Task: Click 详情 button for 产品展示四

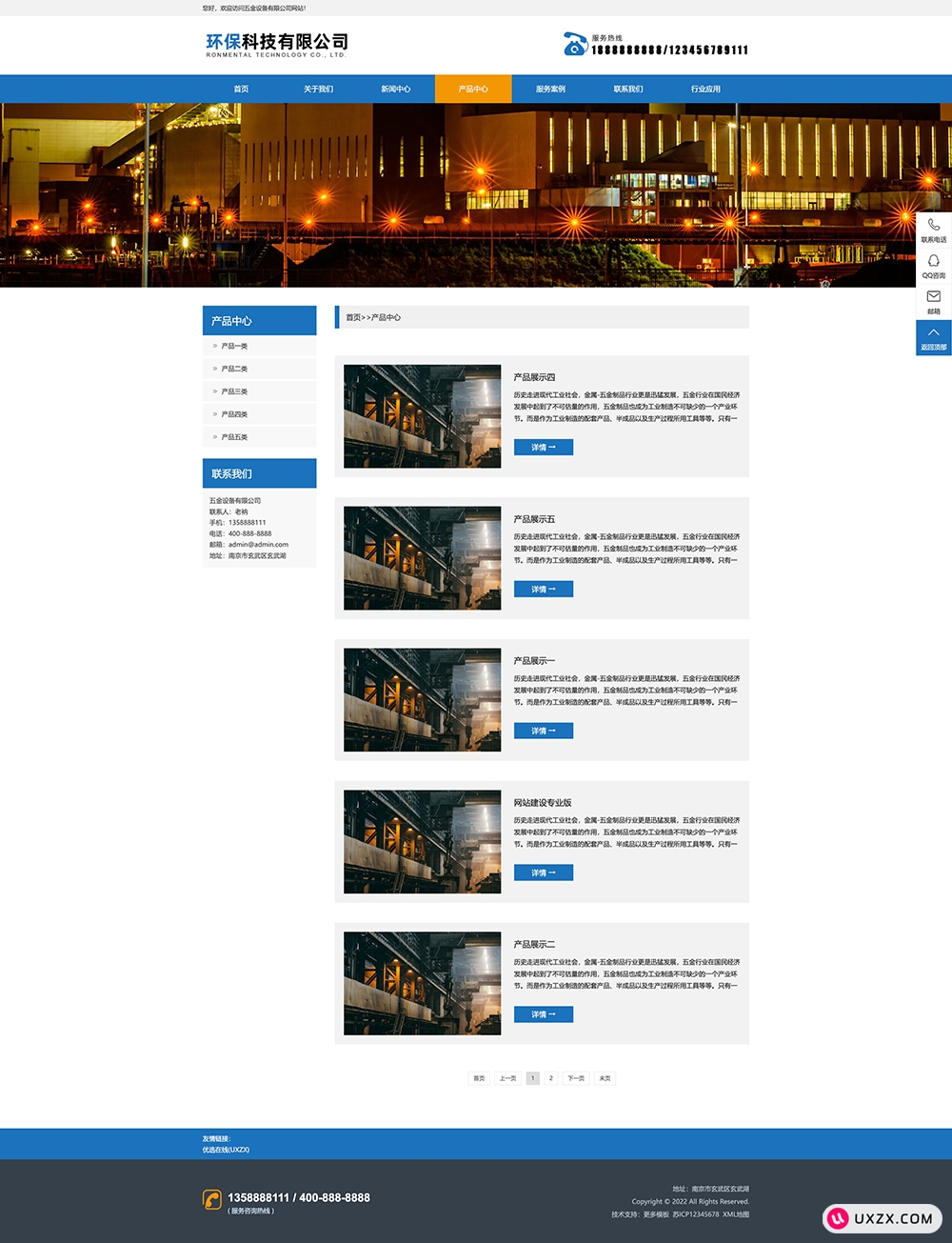Action: [x=543, y=448]
